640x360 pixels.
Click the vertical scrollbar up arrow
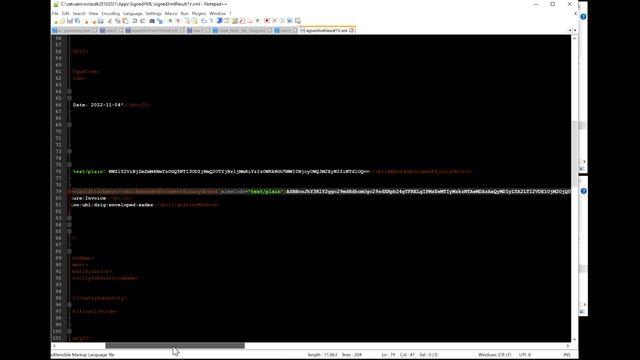575,38
